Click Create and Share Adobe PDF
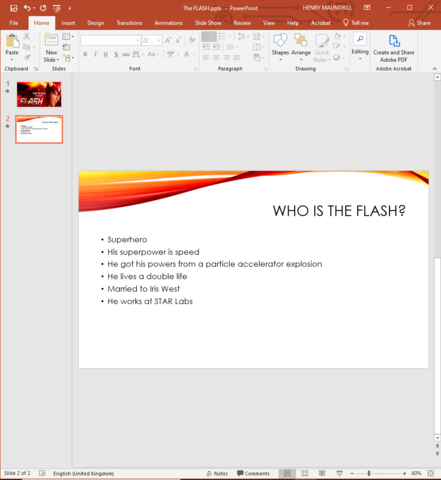This screenshot has width=441, height=480. 394,48
